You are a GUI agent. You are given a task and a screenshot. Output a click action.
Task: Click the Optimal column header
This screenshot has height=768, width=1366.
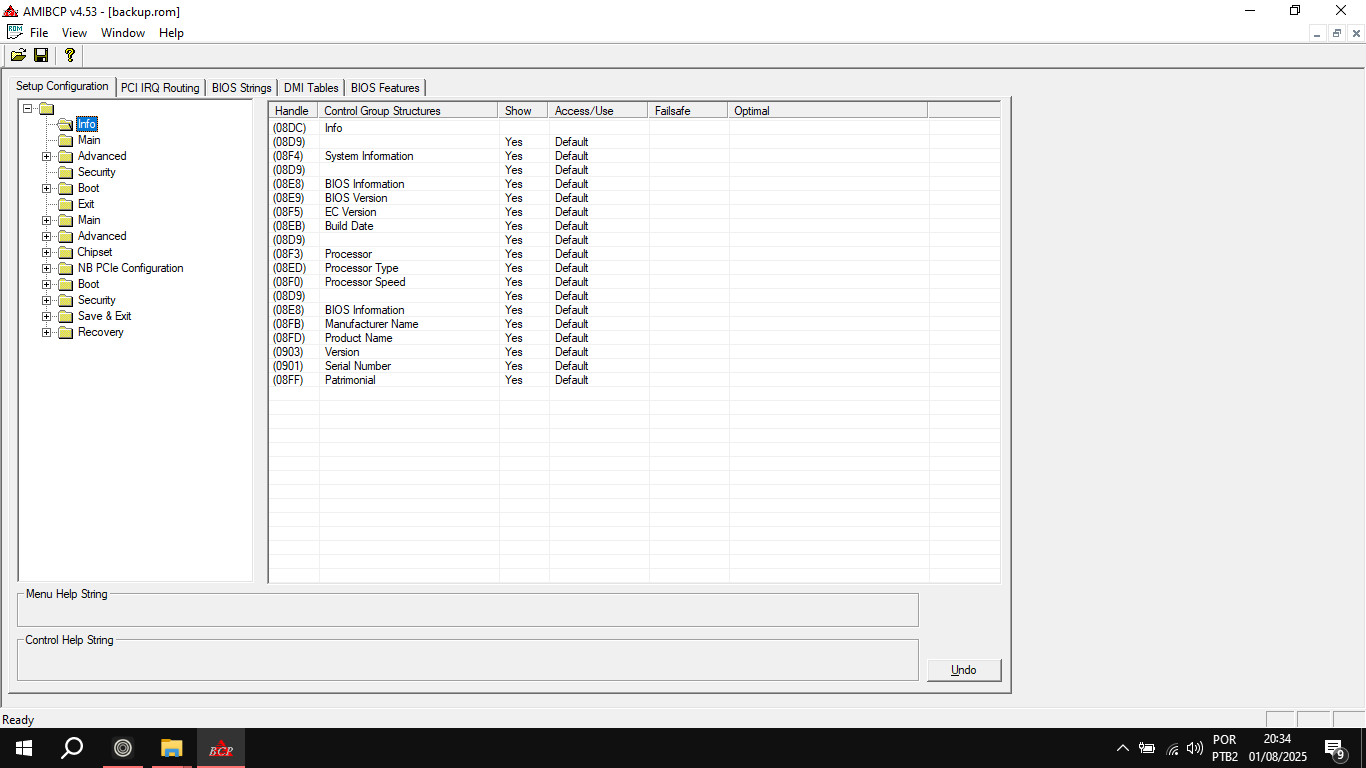pyautogui.click(x=828, y=111)
